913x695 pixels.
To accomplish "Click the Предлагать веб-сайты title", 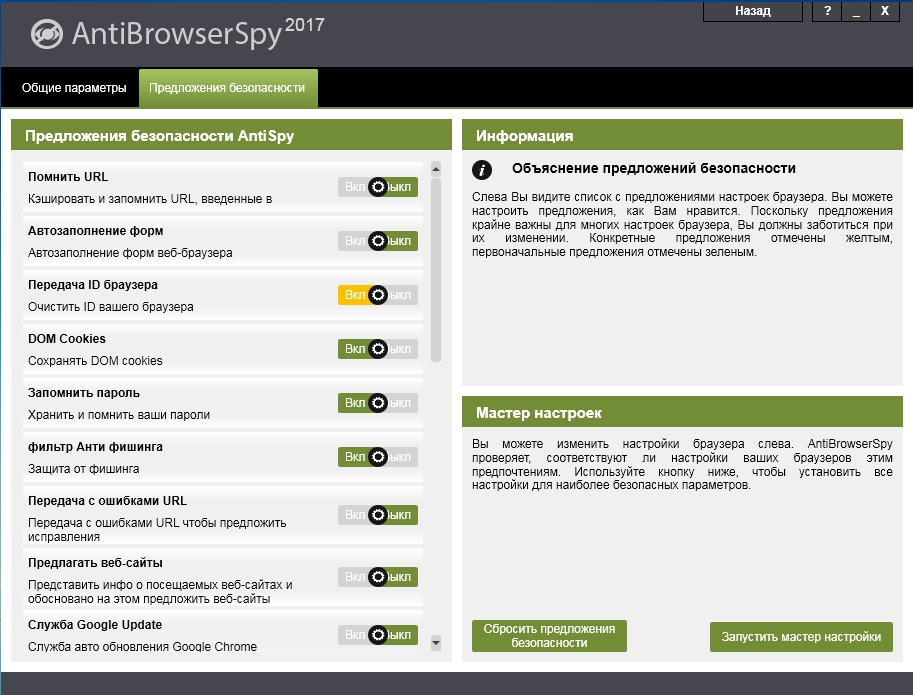I will click(95, 563).
